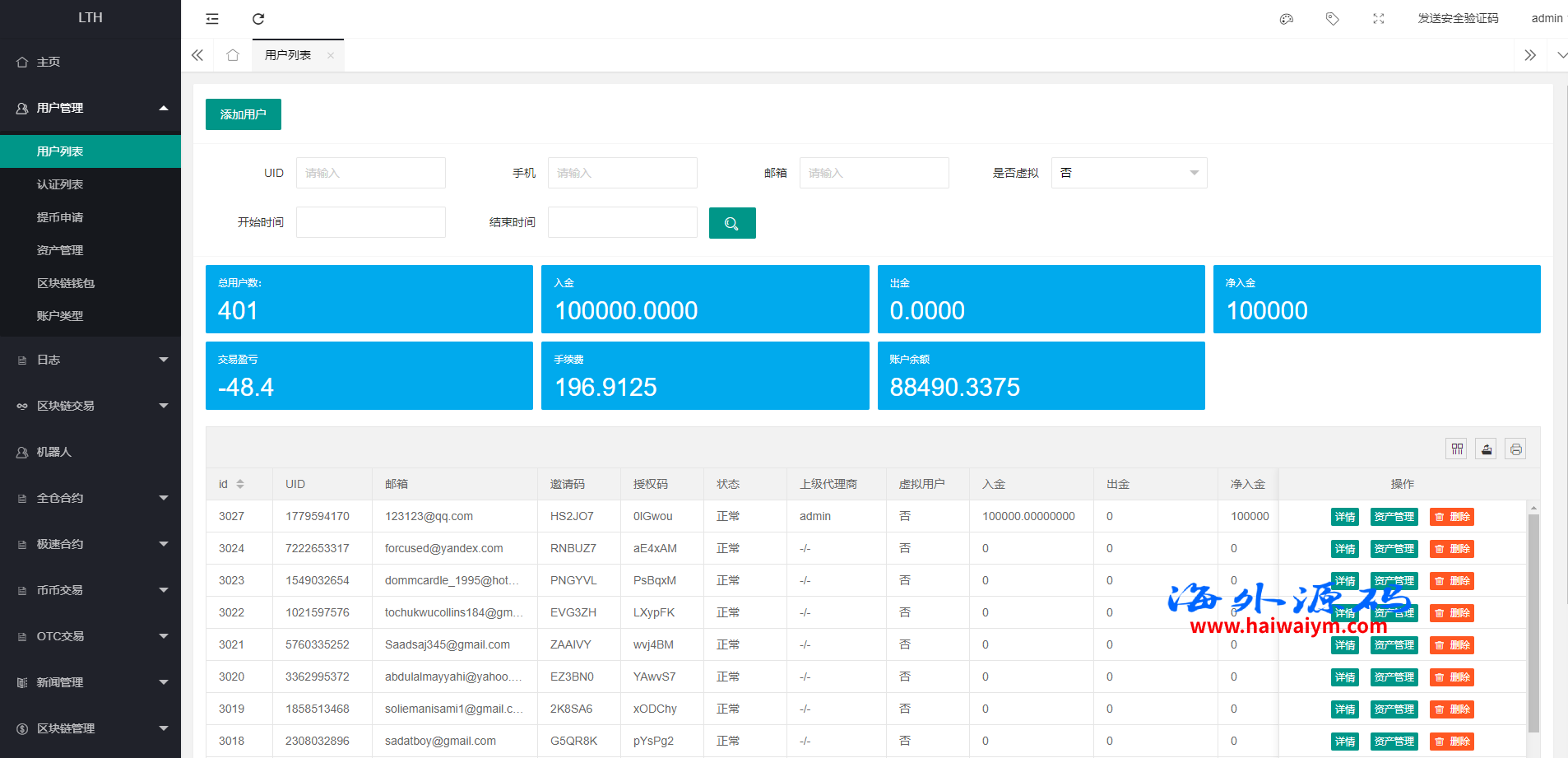Click the print icon above table
The width and height of the screenshot is (1568, 758).
(1515, 449)
